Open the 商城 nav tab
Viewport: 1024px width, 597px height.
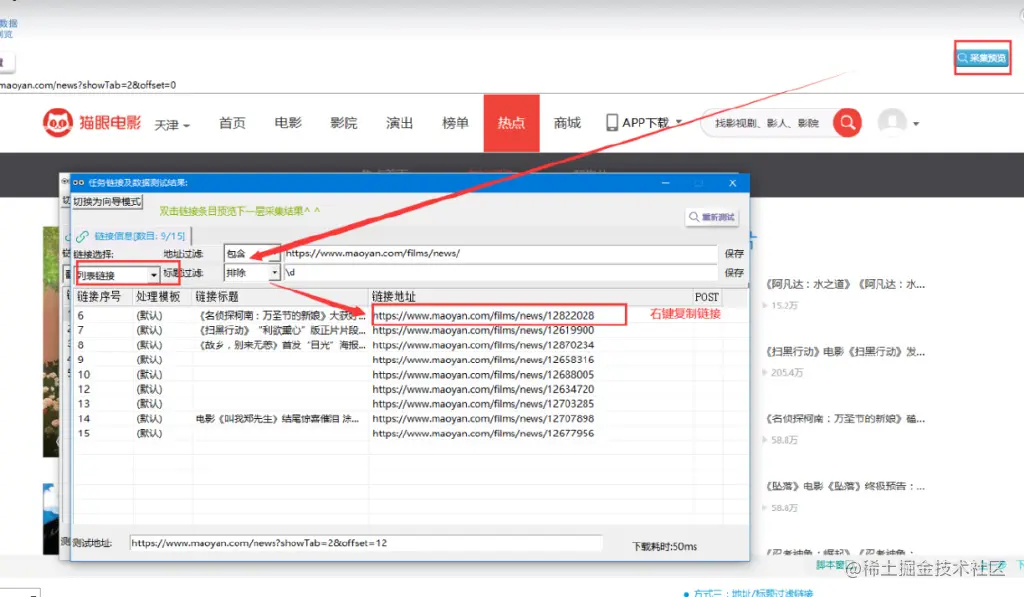[567, 123]
